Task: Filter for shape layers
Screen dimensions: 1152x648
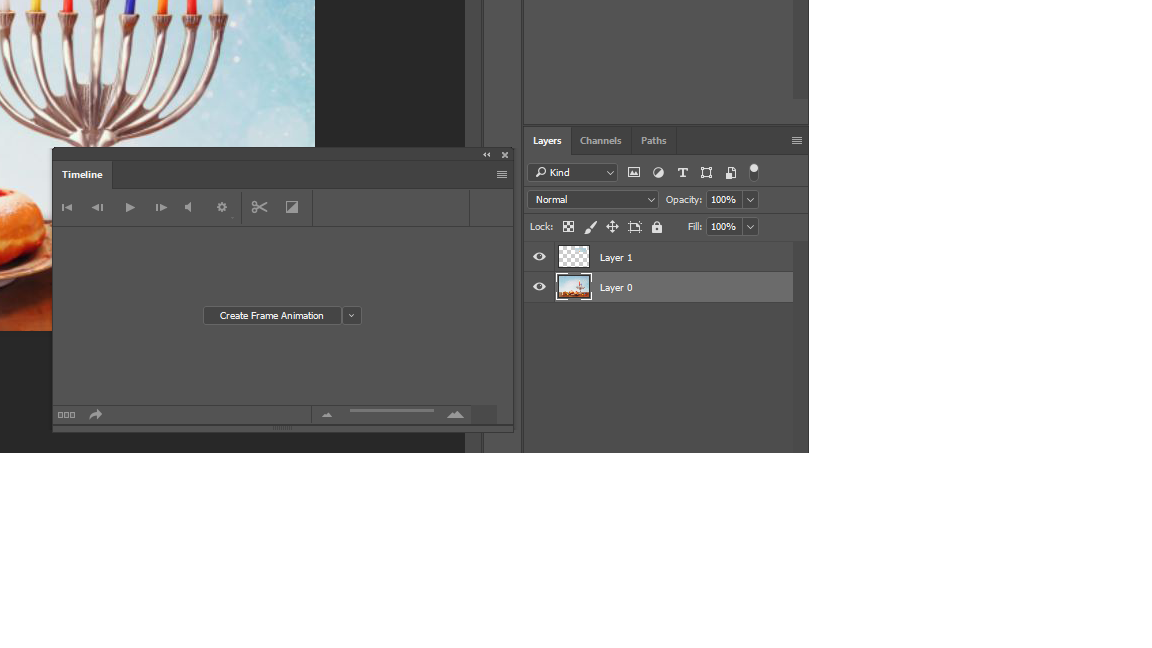Action: tap(706, 173)
